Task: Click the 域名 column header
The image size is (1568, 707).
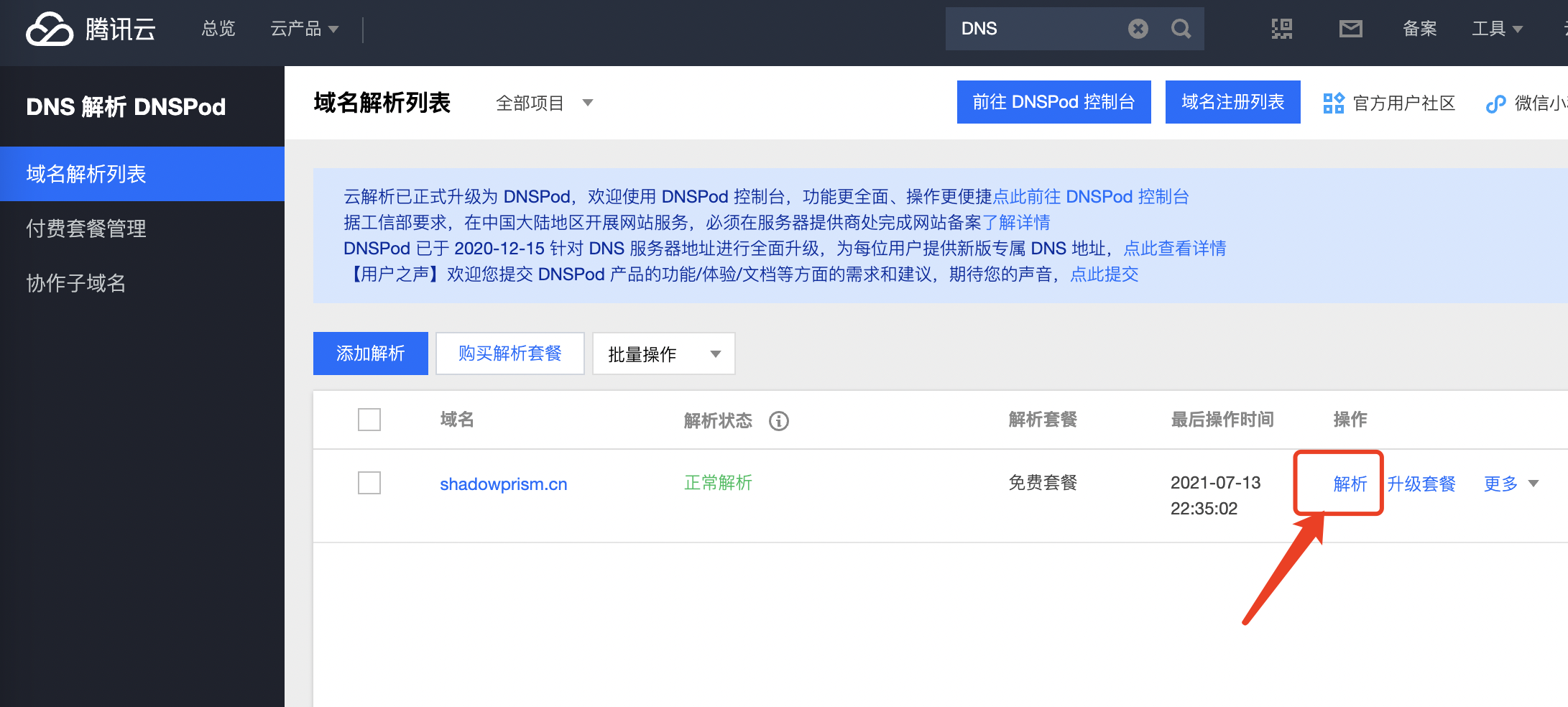Action: coord(457,420)
